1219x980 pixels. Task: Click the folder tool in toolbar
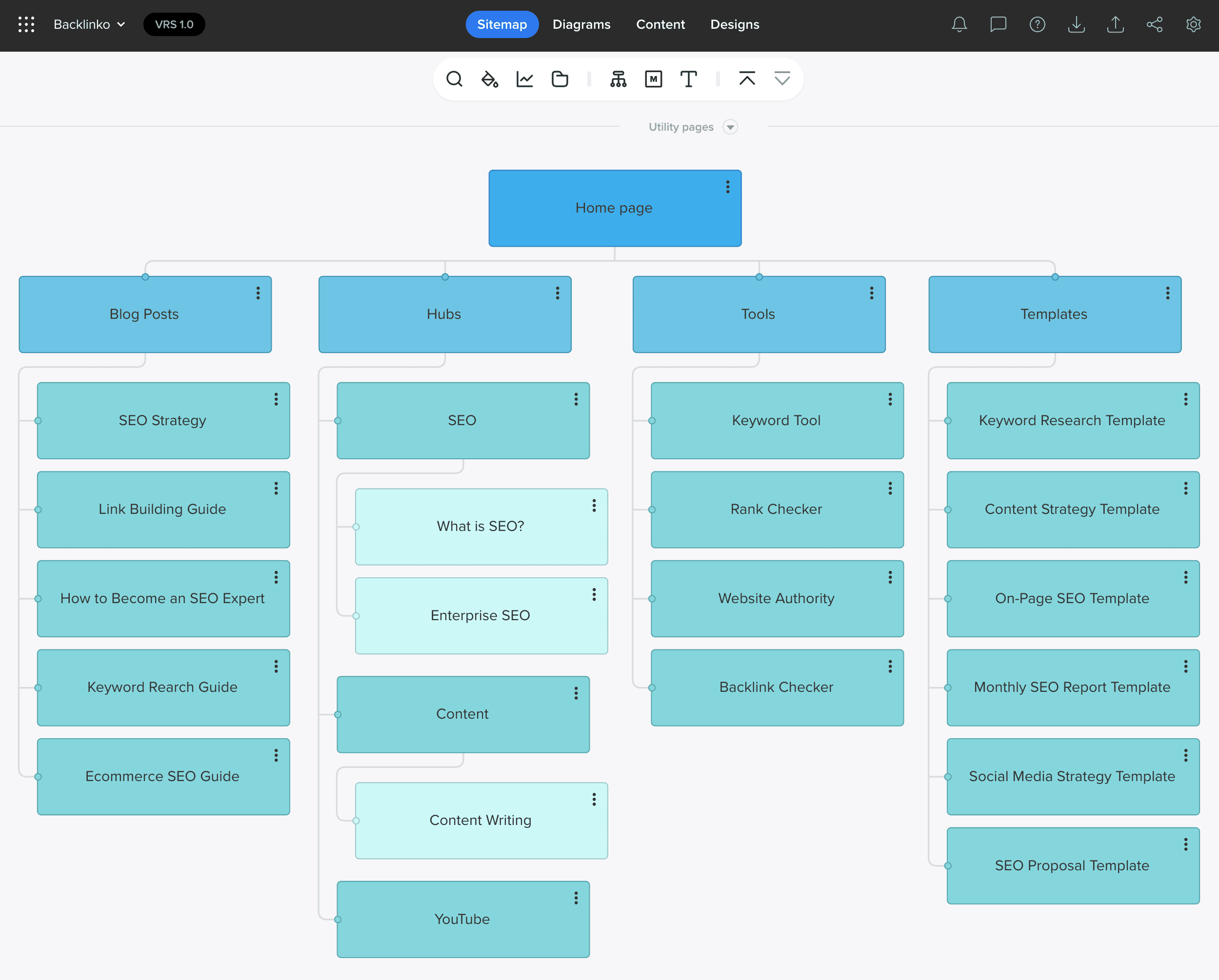click(x=560, y=79)
